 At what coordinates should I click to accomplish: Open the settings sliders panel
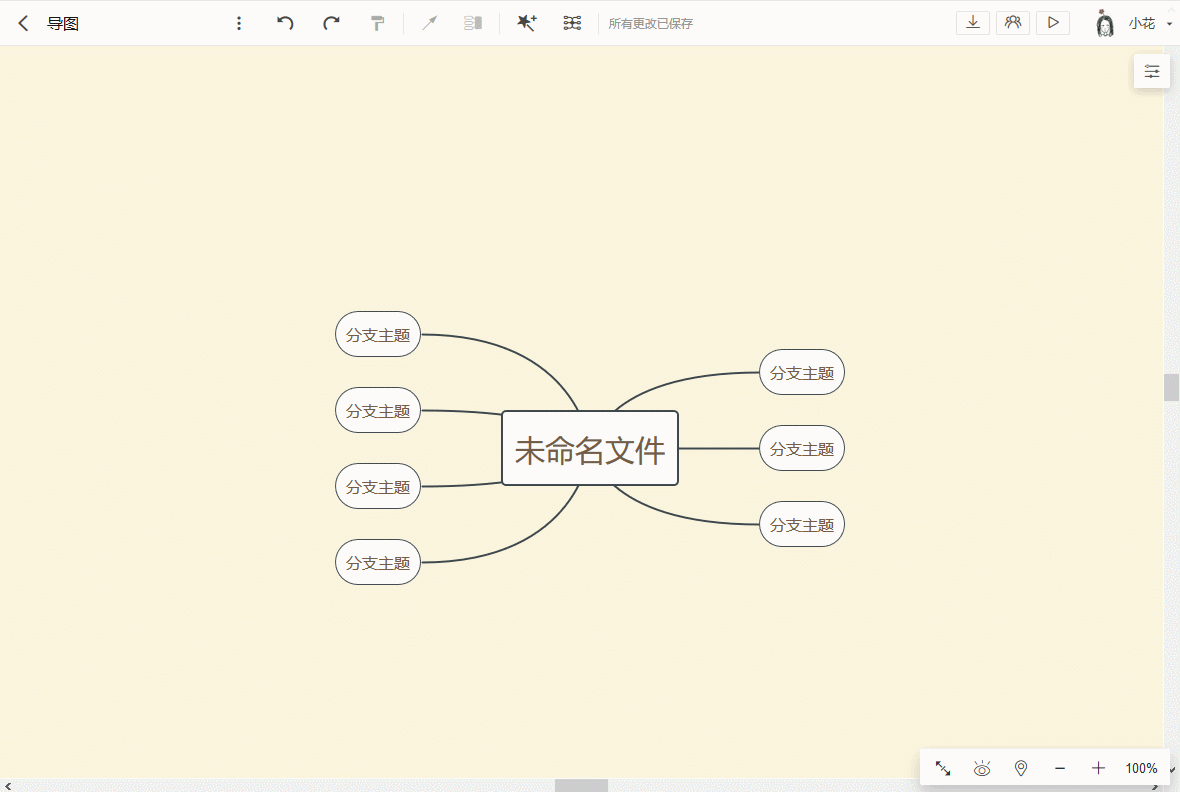1151,72
